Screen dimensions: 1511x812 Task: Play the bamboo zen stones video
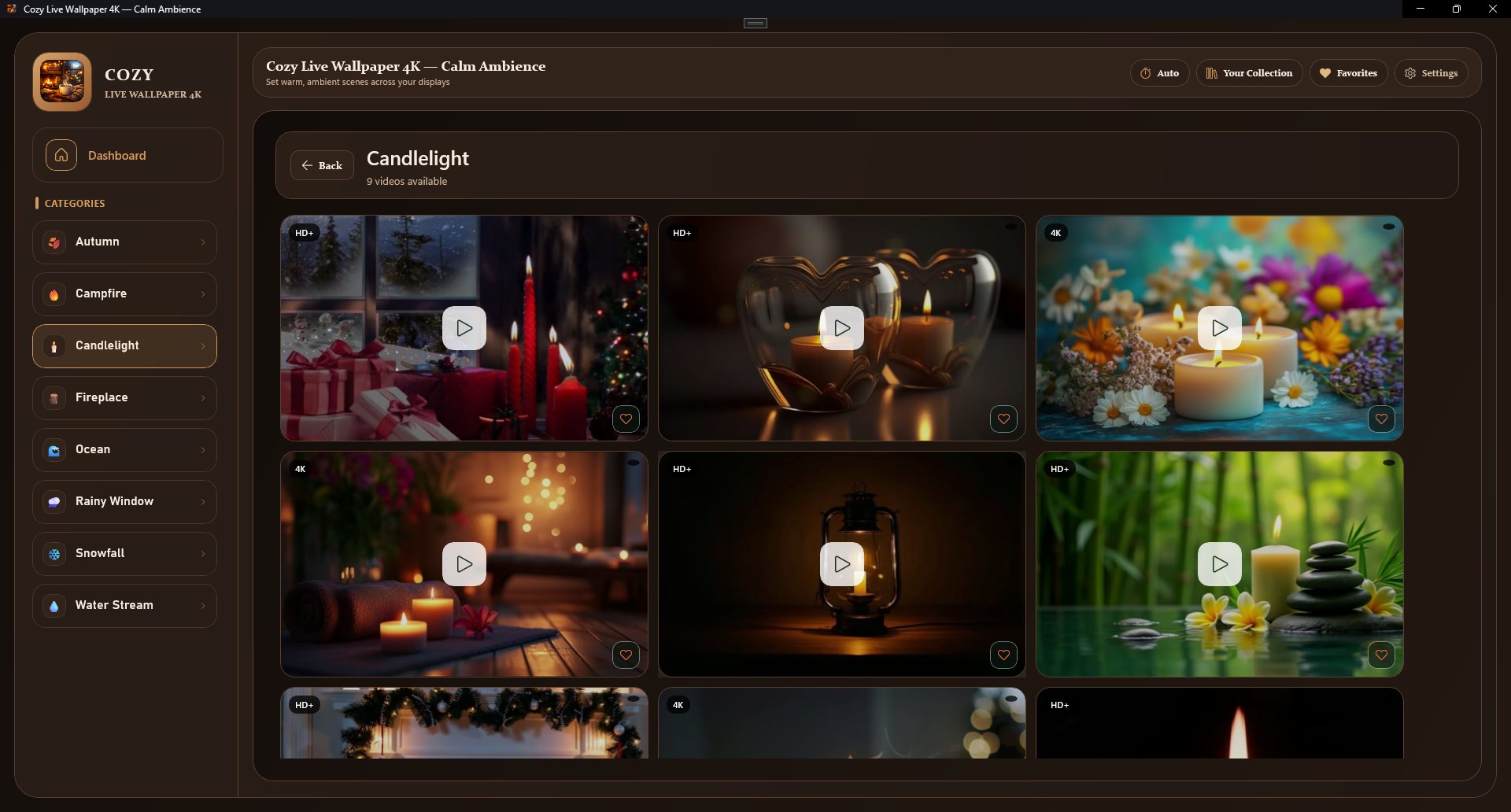(x=1220, y=564)
